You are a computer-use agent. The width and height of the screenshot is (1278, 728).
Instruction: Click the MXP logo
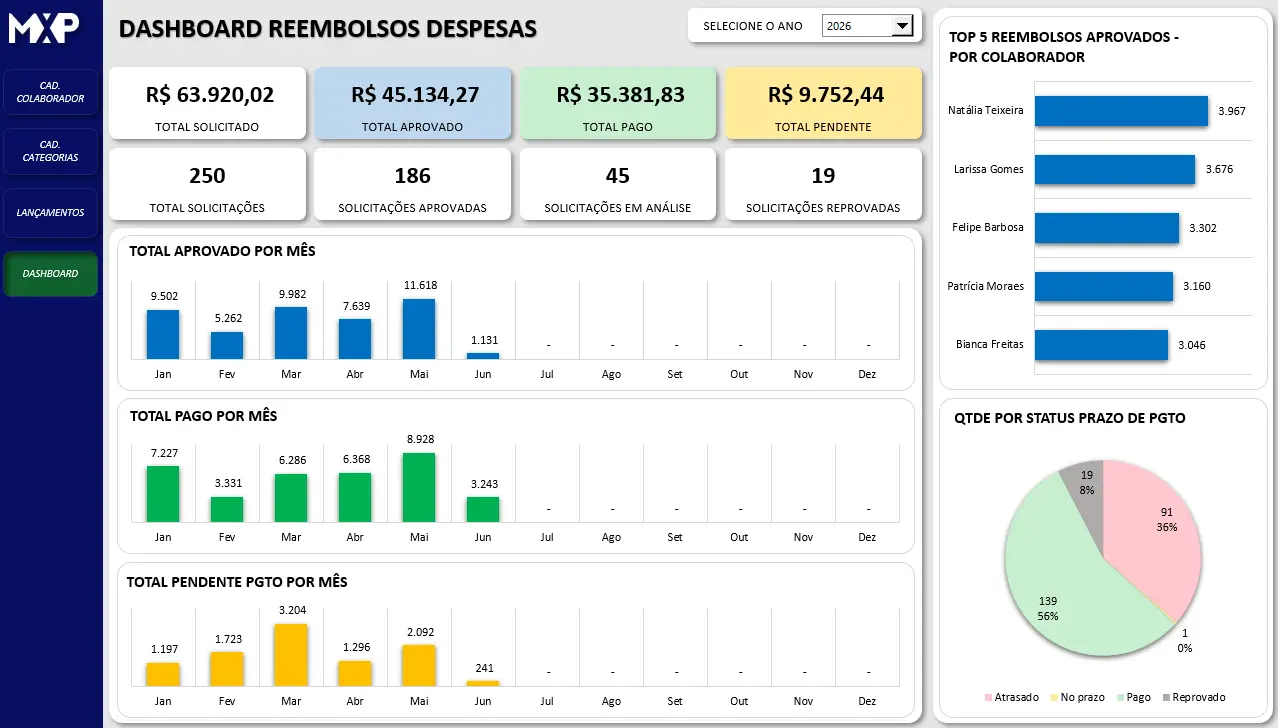(x=43, y=27)
